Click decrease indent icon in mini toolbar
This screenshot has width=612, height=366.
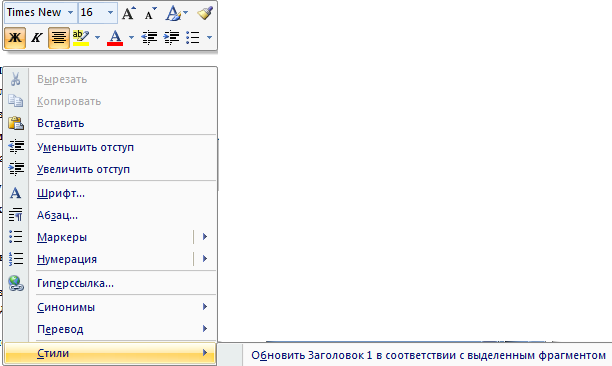149,37
